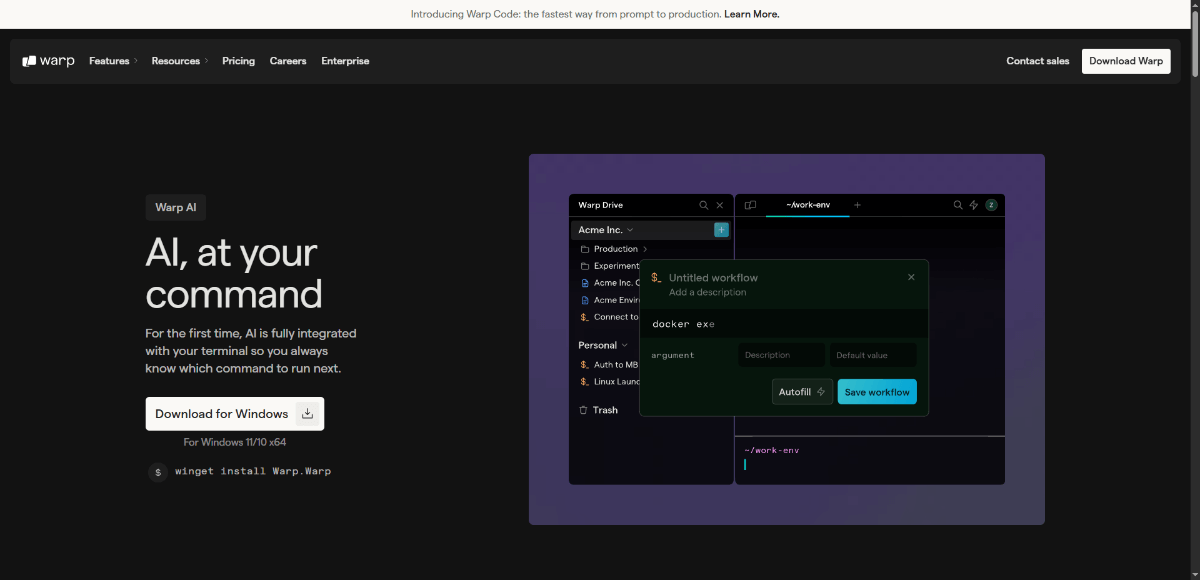Image resolution: width=1200 pixels, height=580 pixels.
Task: Click the dollar sign icon before winget command
Action: (157, 472)
